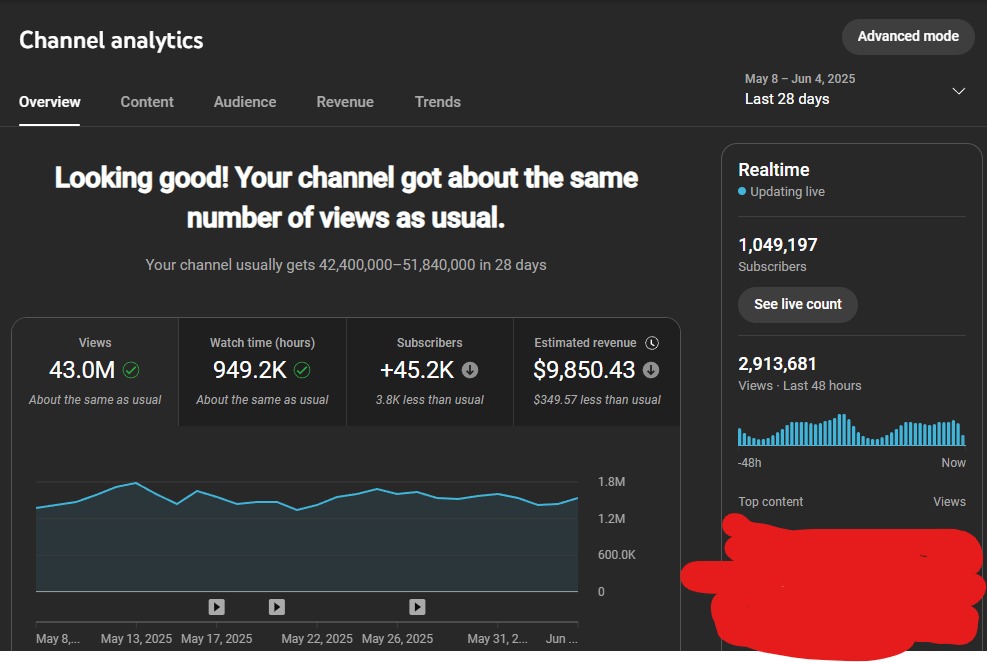Click the green checkmark beside Watch time
This screenshot has width=988, height=662.
pos(302,370)
